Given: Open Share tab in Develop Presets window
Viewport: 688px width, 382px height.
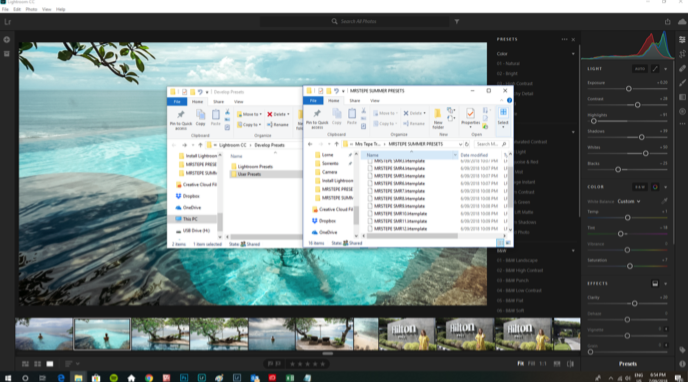Looking at the screenshot, I should pos(218,102).
